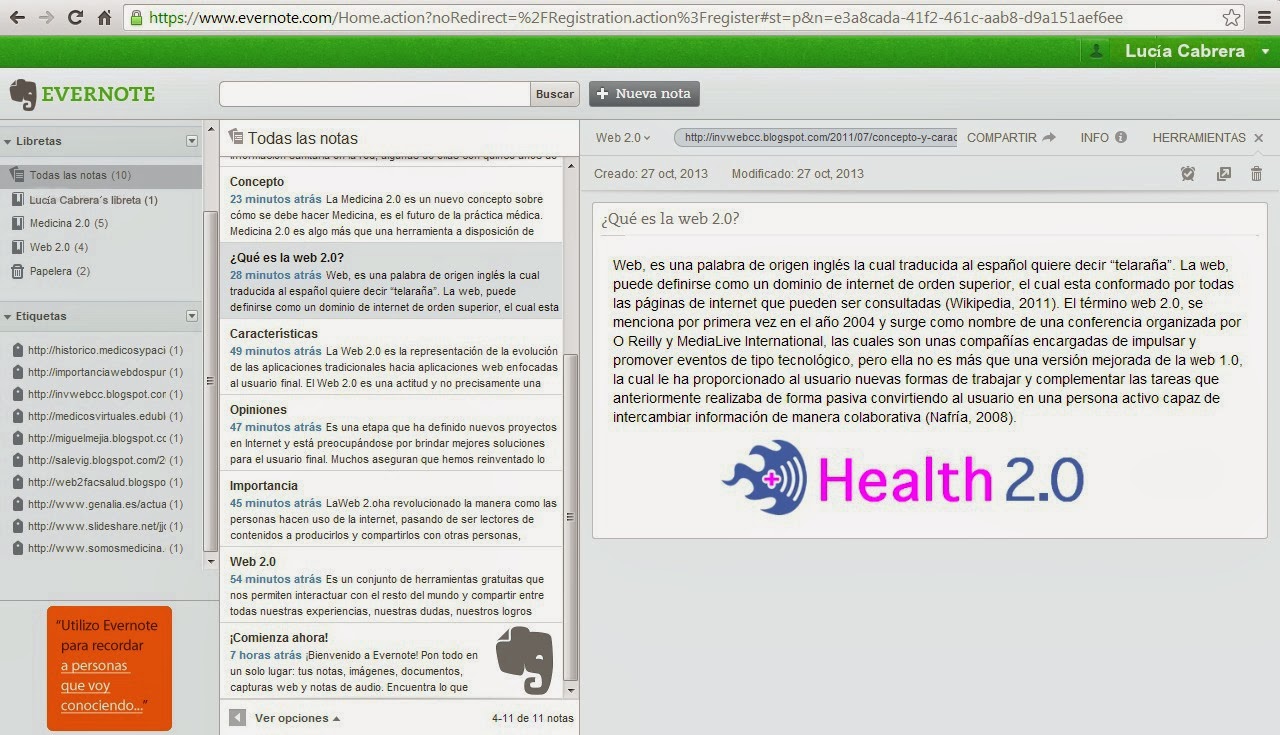Screen dimensions: 1280x735
Task: Open the Concepto note
Action: (391, 205)
